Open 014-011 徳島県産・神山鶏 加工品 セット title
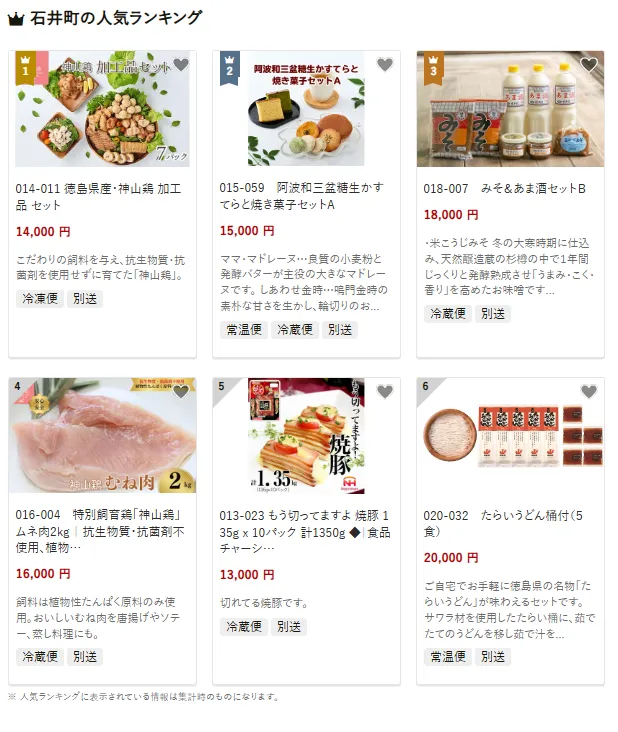This screenshot has height=732, width=618. (x=98, y=197)
